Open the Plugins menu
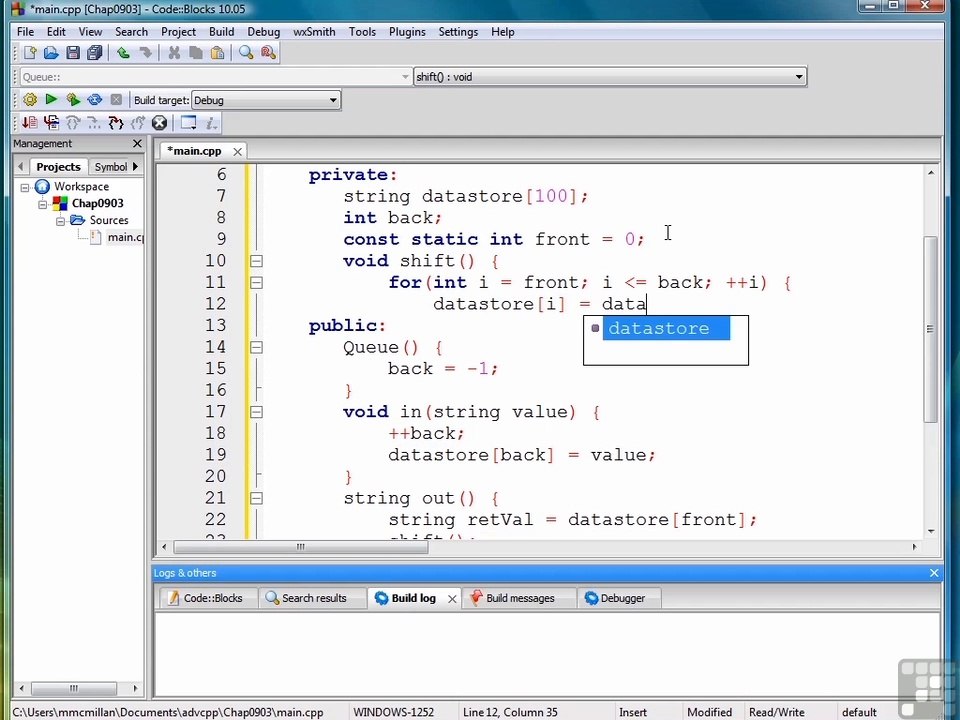Screen dimensions: 960x720 (x=407, y=32)
